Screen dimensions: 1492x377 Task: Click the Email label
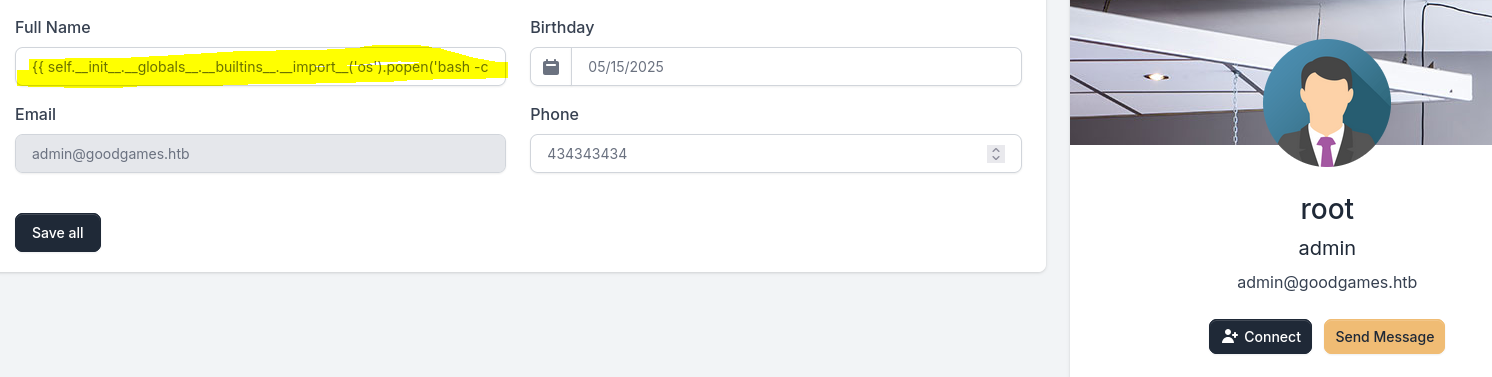pyautogui.click(x=35, y=114)
